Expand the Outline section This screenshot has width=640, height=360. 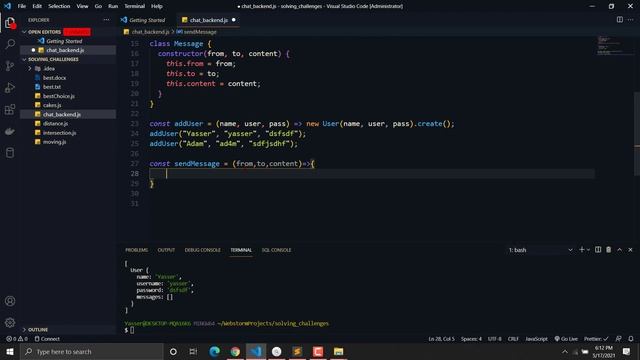tap(38, 329)
